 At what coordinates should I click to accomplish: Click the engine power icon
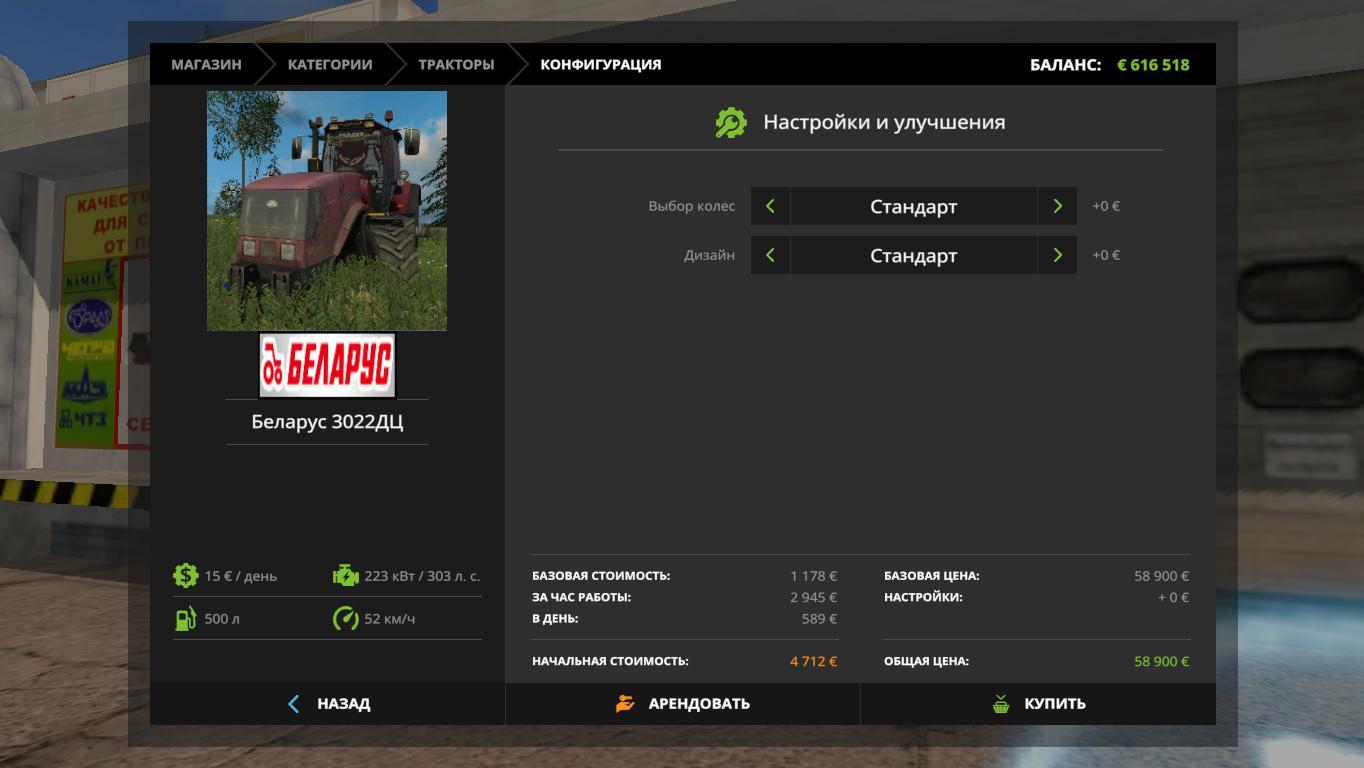click(x=345, y=576)
